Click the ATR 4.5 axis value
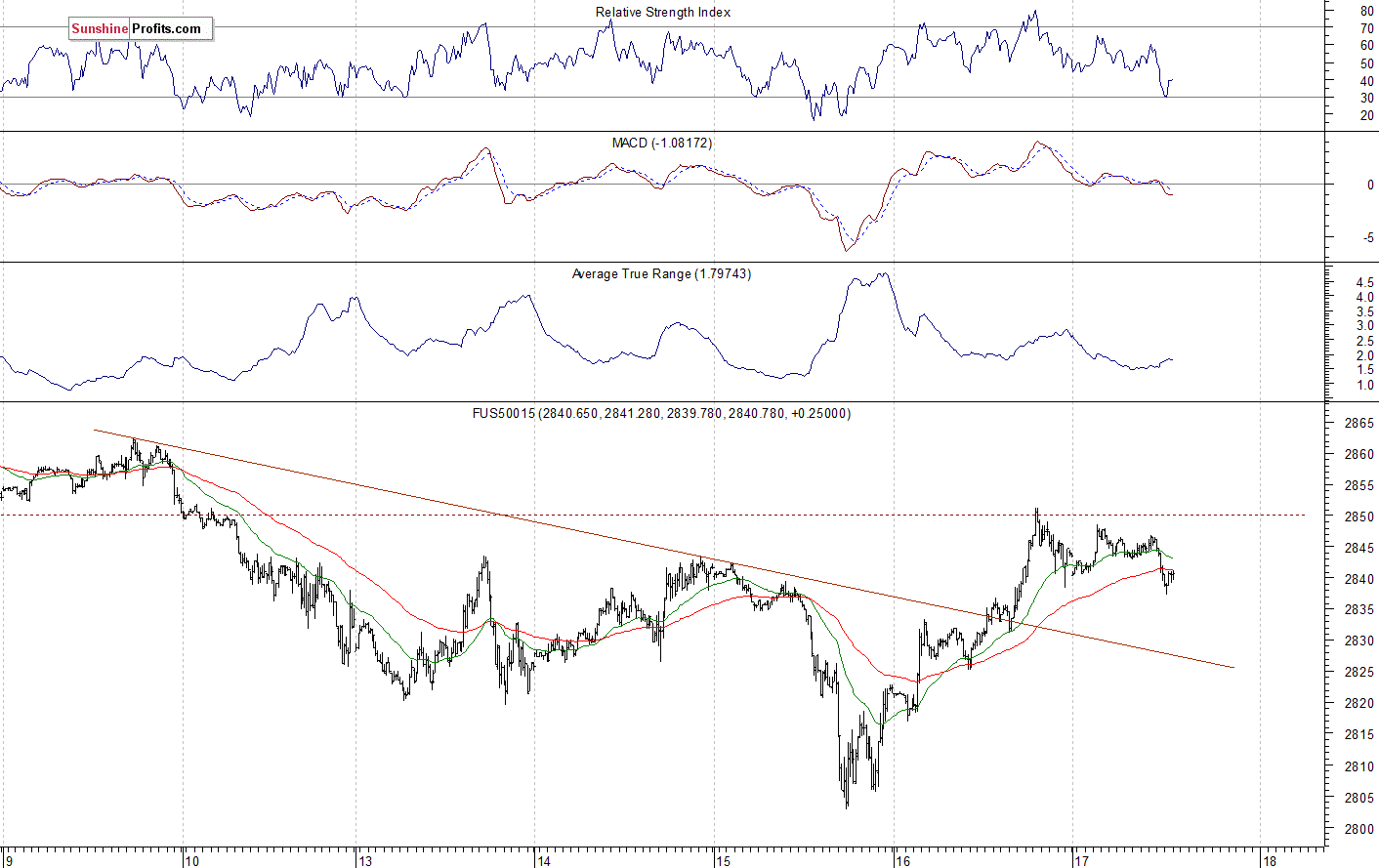This screenshot has width=1379, height=868. (x=1364, y=283)
